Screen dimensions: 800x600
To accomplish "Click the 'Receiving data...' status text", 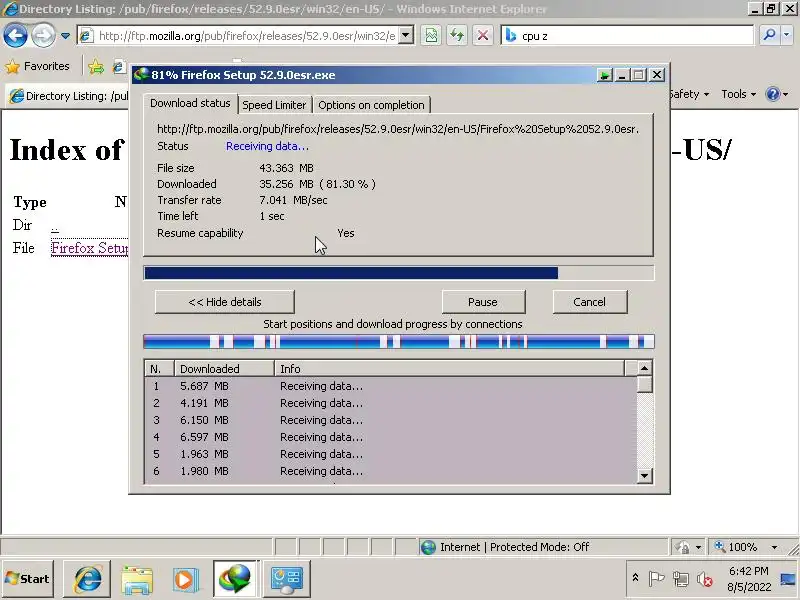I will point(267,146).
